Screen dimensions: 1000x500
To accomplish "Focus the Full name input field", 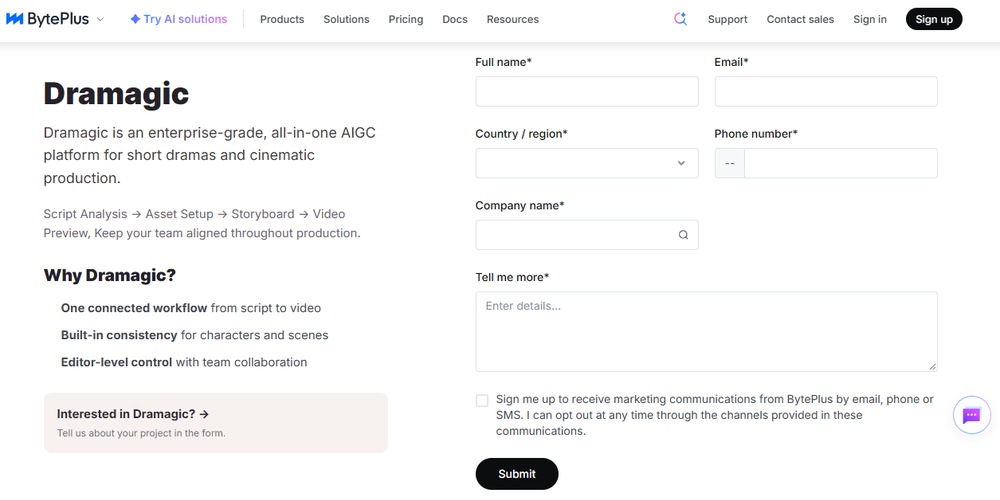I will click(x=587, y=91).
